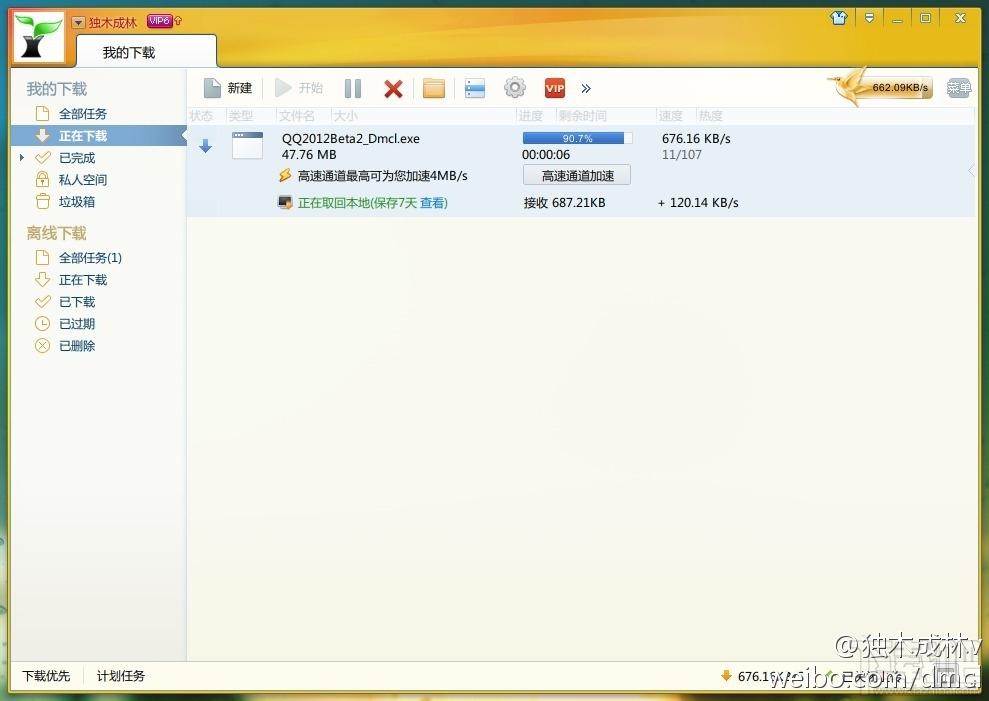Open the 菜单 menu button

point(959,88)
